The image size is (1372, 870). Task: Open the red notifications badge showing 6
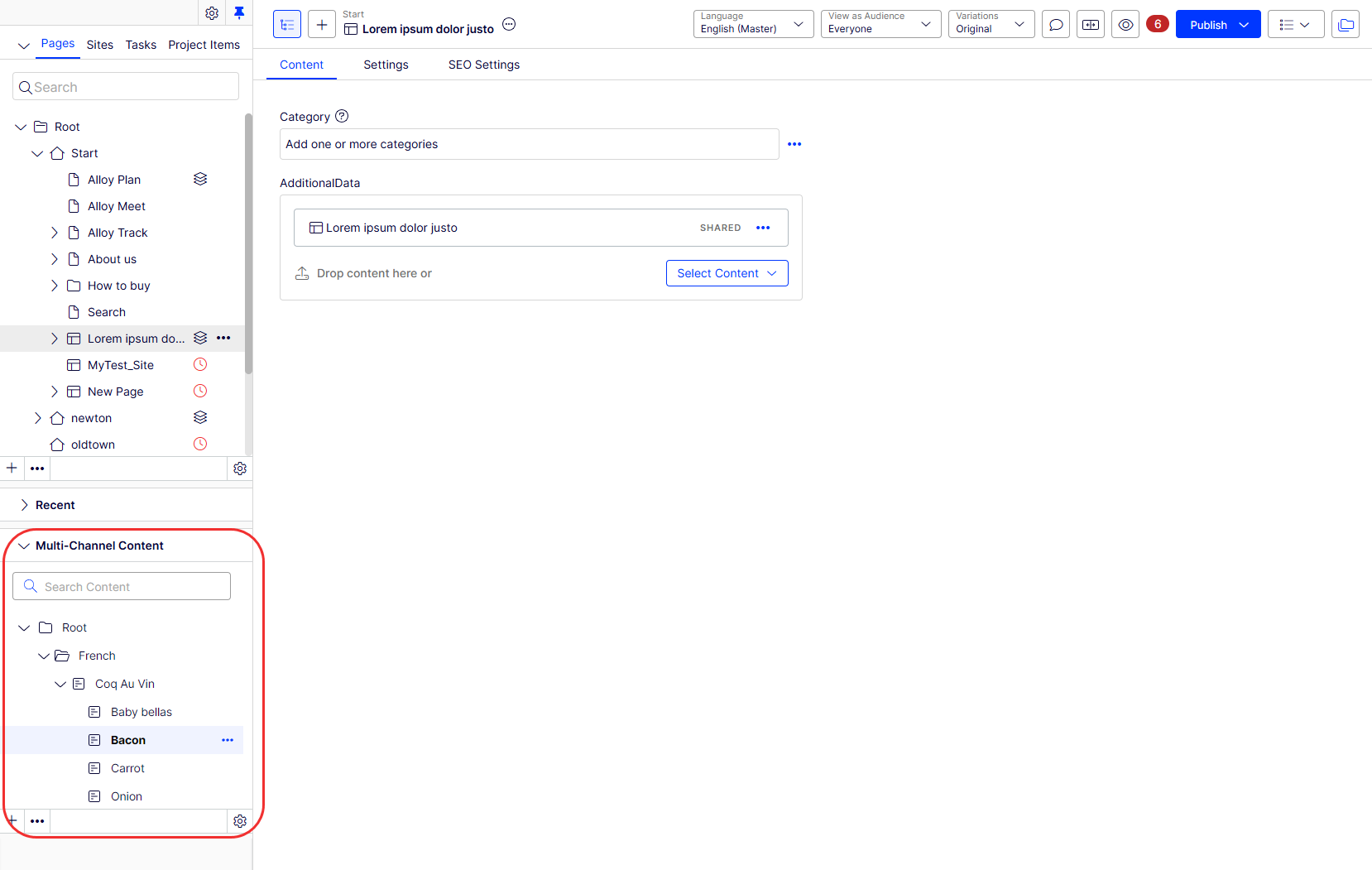1158,24
